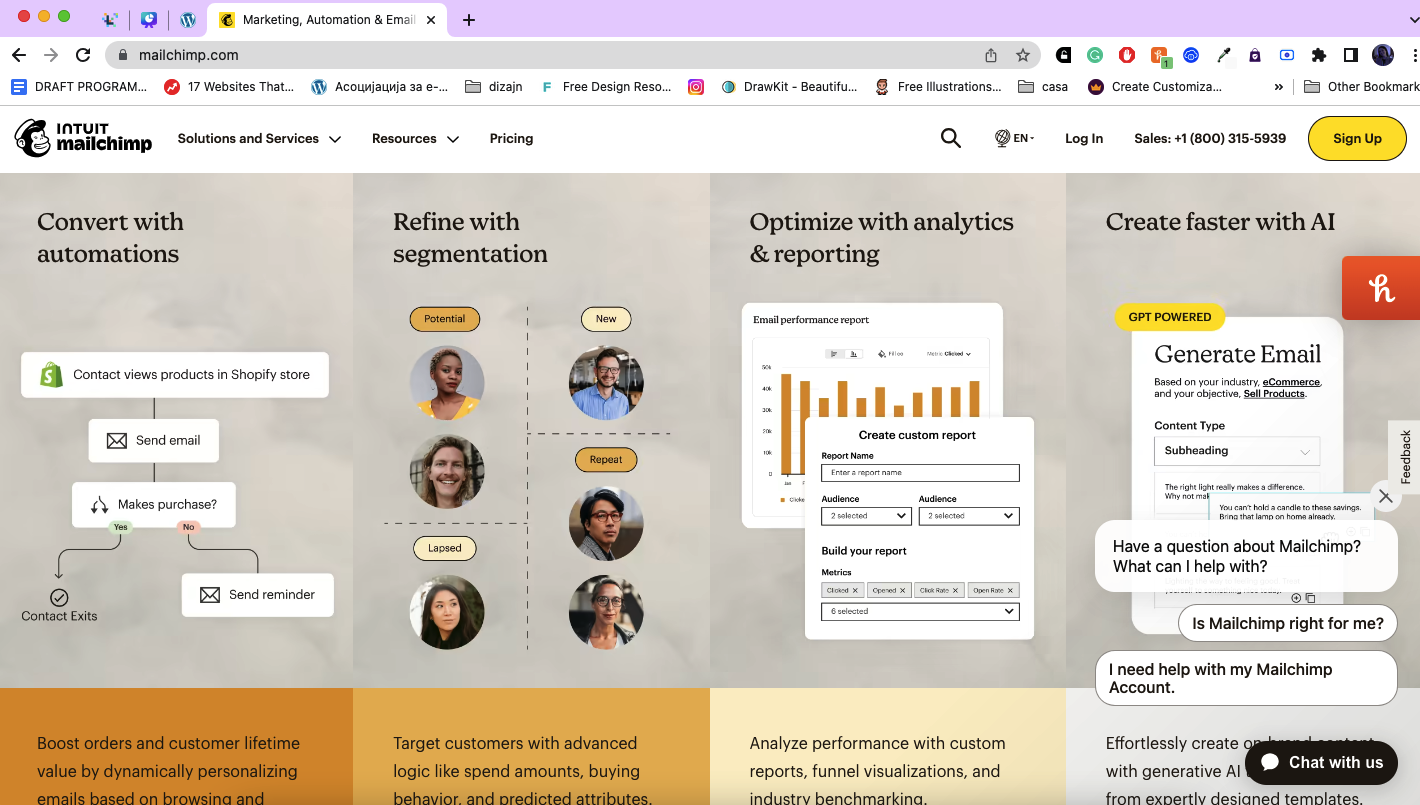The height and width of the screenshot is (805, 1420).
Task: Click the Instagram bookmark icon
Action: (x=696, y=87)
